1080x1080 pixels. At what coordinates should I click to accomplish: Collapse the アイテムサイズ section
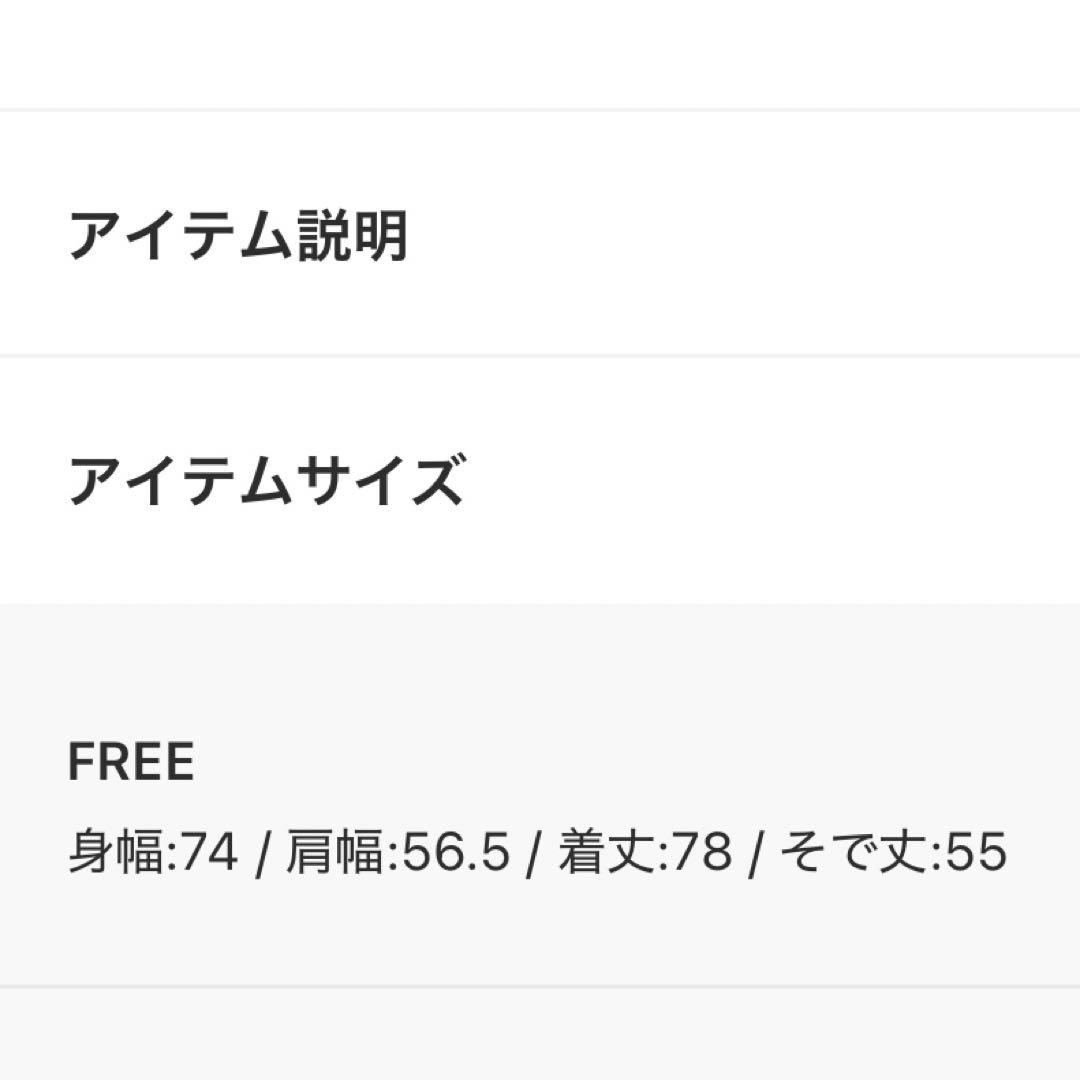(540, 480)
